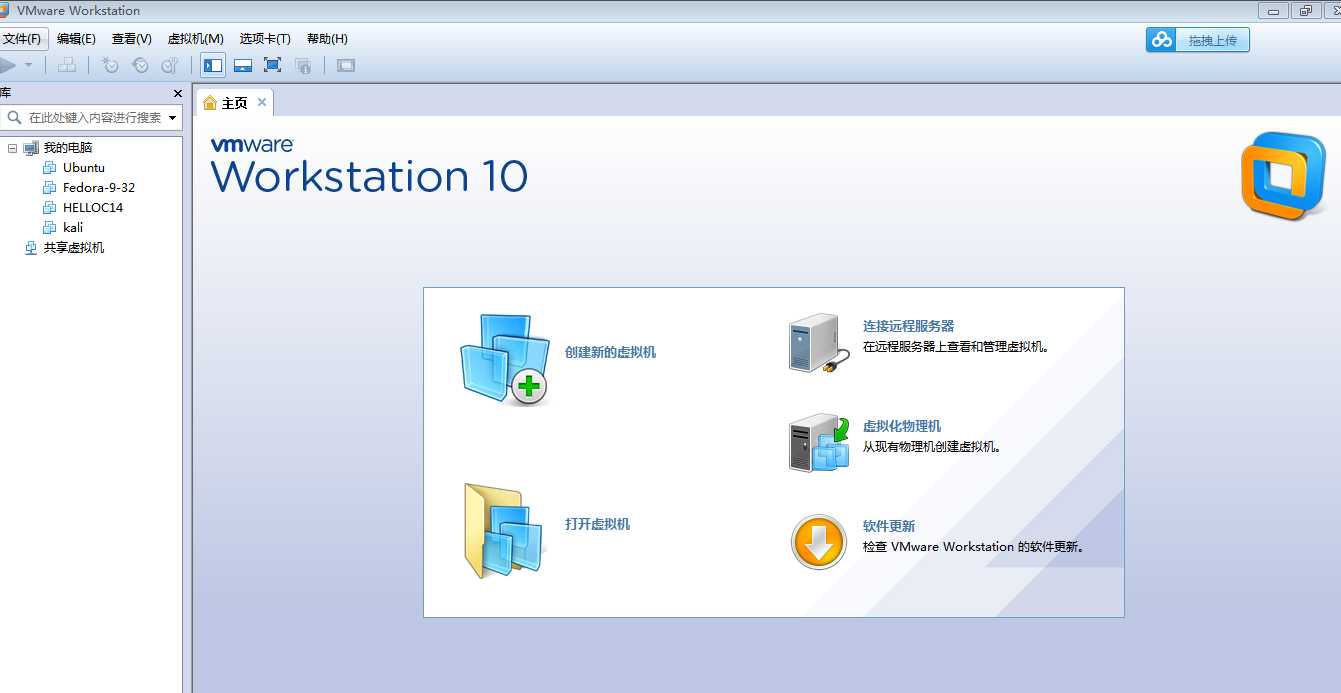Click the 共享虚拟机 icon in tree
The height and width of the screenshot is (693, 1341).
31,248
